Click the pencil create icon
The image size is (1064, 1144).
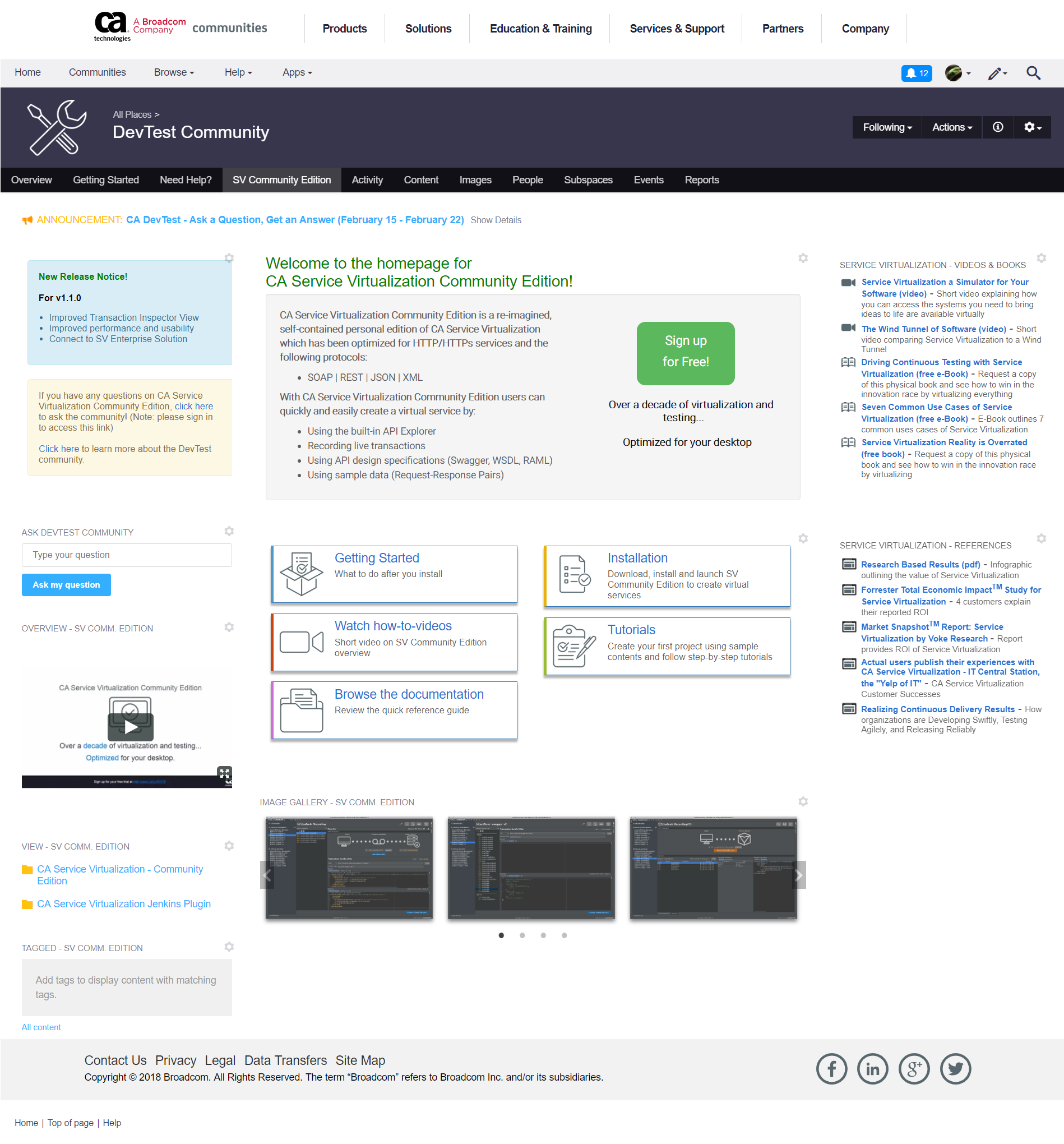(997, 73)
